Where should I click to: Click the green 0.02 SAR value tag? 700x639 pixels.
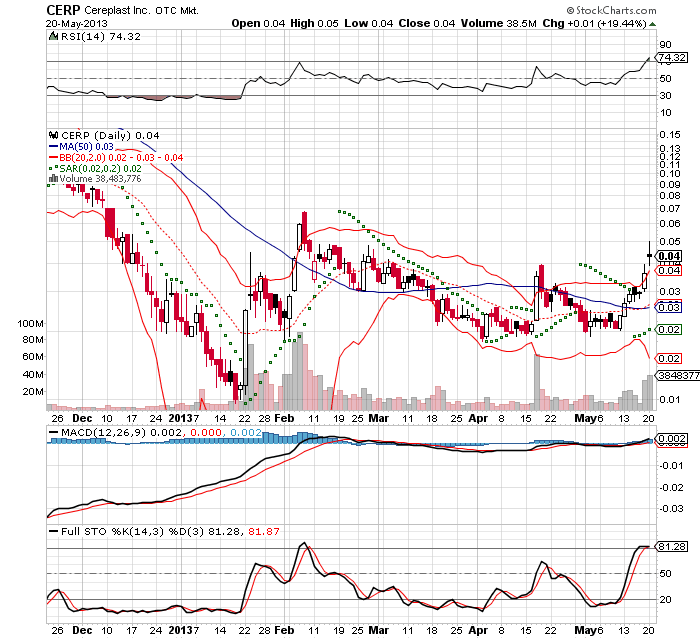[x=669, y=330]
